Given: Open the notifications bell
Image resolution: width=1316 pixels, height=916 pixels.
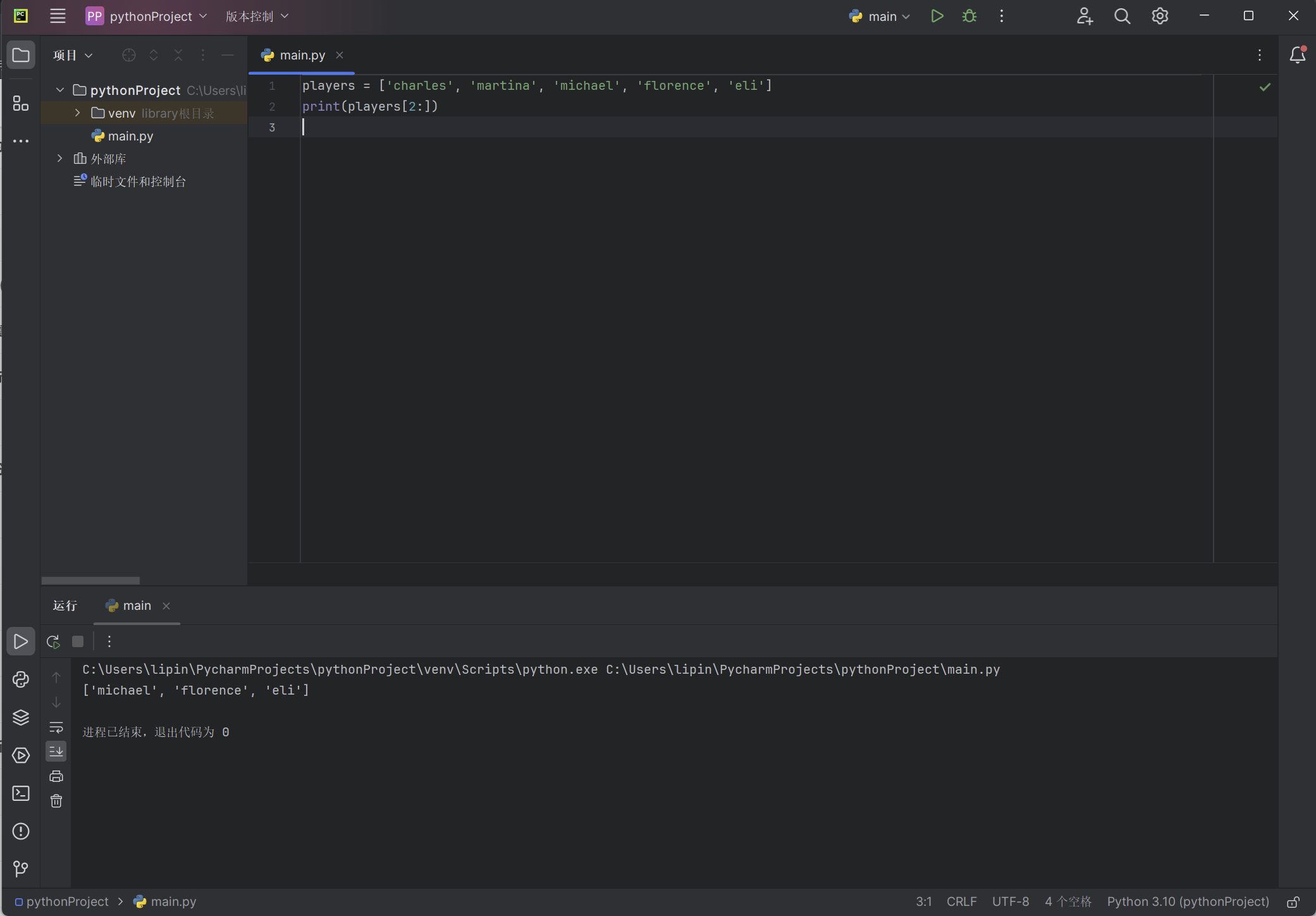Looking at the screenshot, I should [1298, 55].
